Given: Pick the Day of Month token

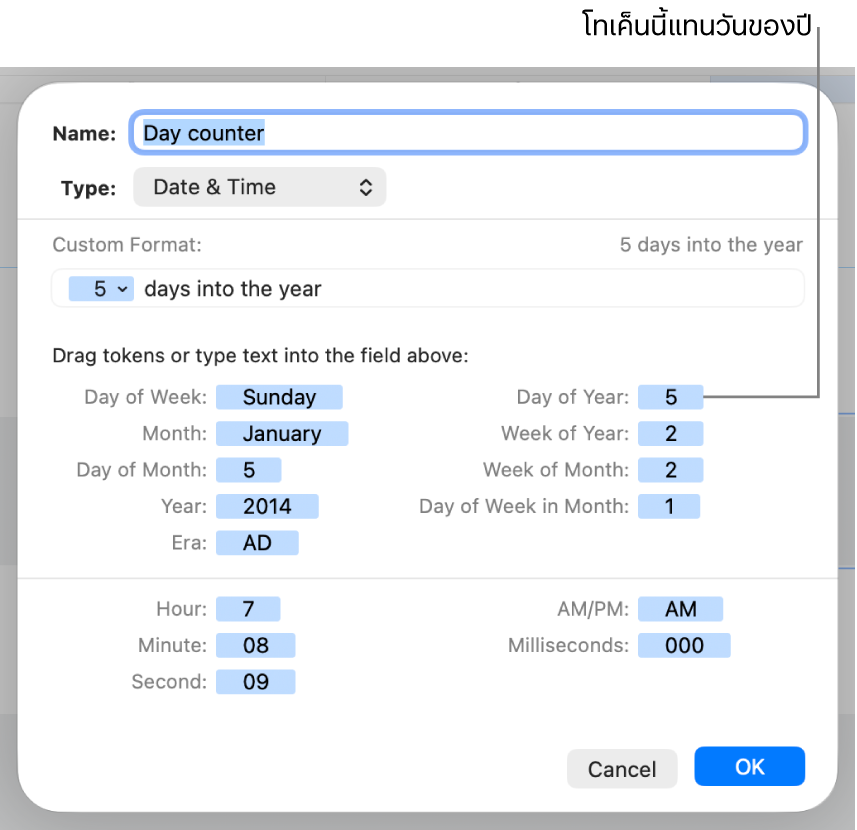Looking at the screenshot, I should (x=249, y=470).
